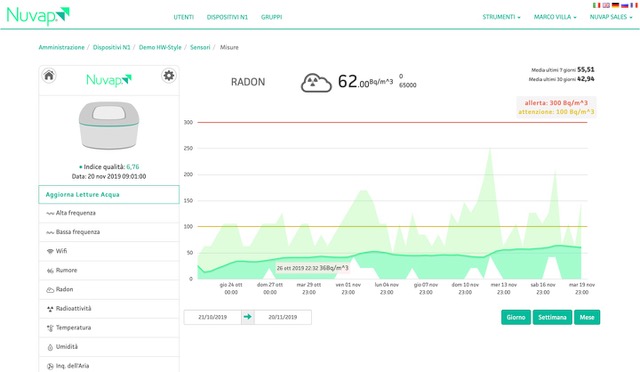Open the settings gear icon
The width and height of the screenshot is (640, 372).
pyautogui.click(x=169, y=76)
